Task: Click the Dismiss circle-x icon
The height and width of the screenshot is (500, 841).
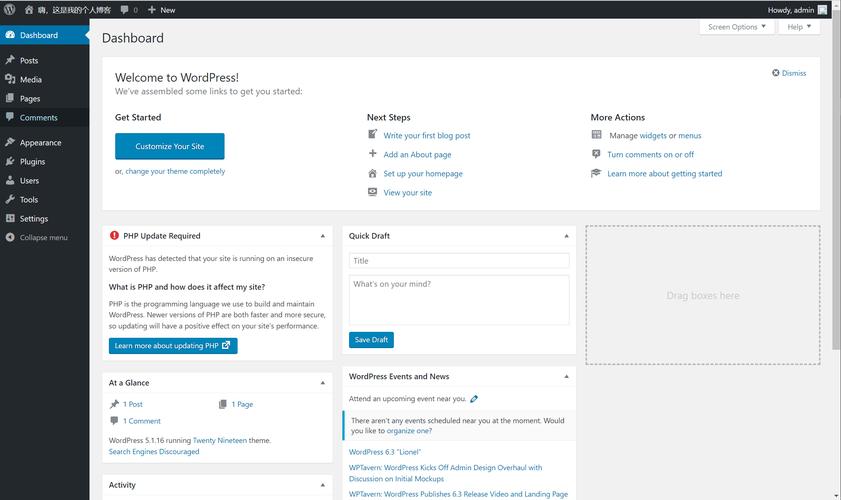Action: point(776,72)
